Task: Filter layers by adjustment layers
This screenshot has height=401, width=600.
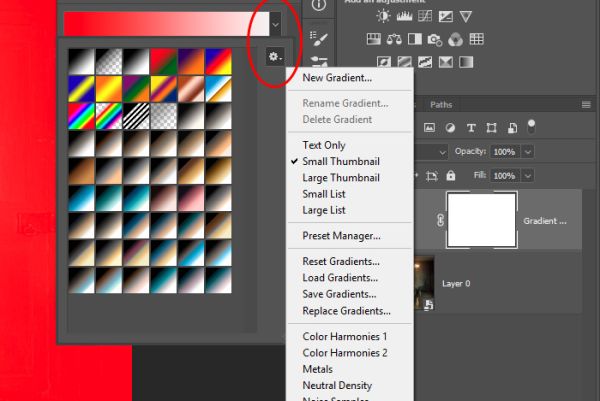Action: click(450, 128)
